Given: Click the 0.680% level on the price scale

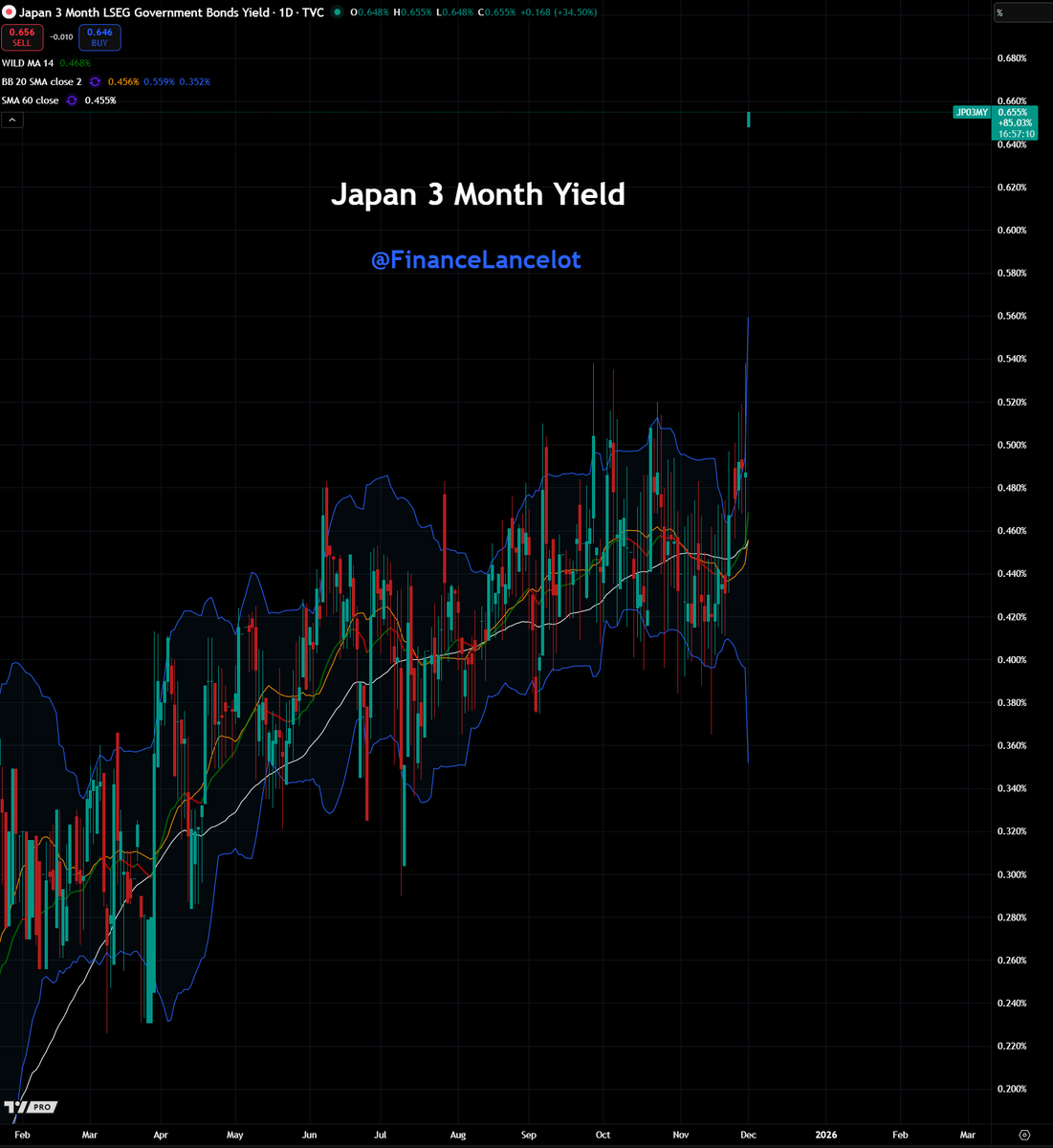Looking at the screenshot, I should click(x=1012, y=58).
